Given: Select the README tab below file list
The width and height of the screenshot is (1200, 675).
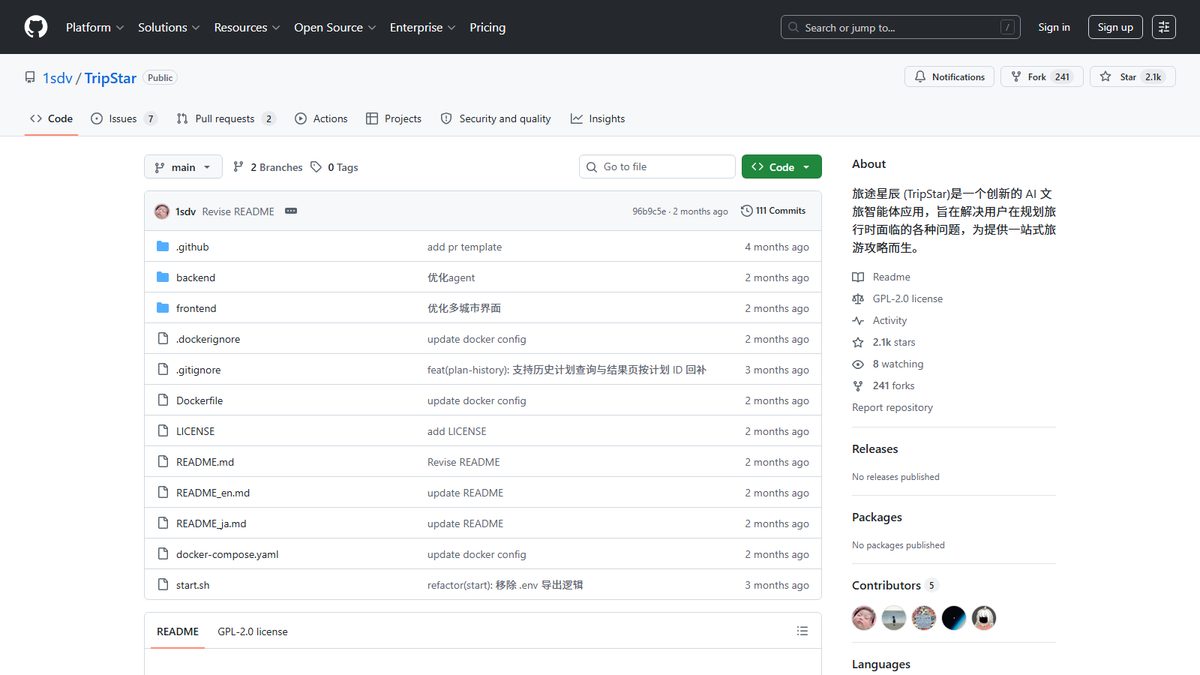Looking at the screenshot, I should pos(178,631).
